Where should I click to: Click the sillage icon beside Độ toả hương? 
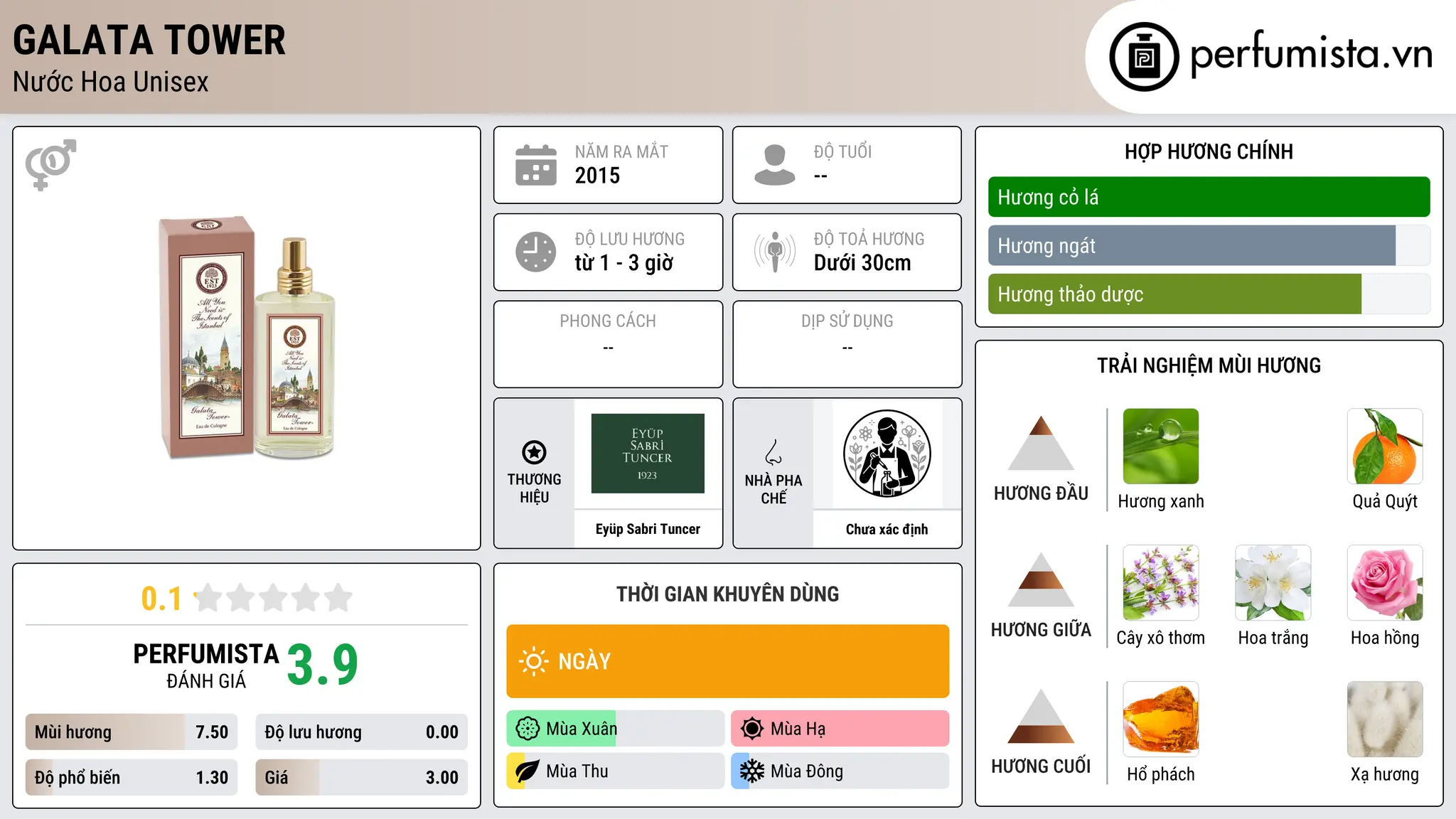click(775, 252)
